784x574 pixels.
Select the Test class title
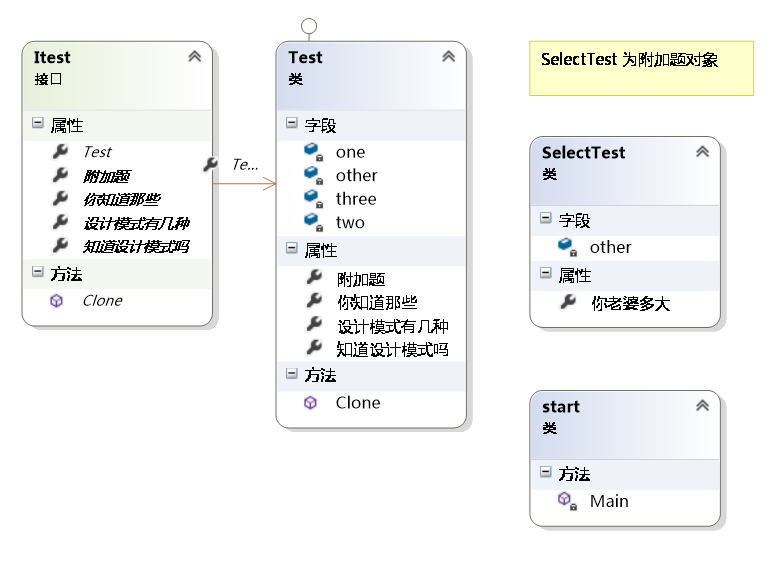[x=306, y=57]
